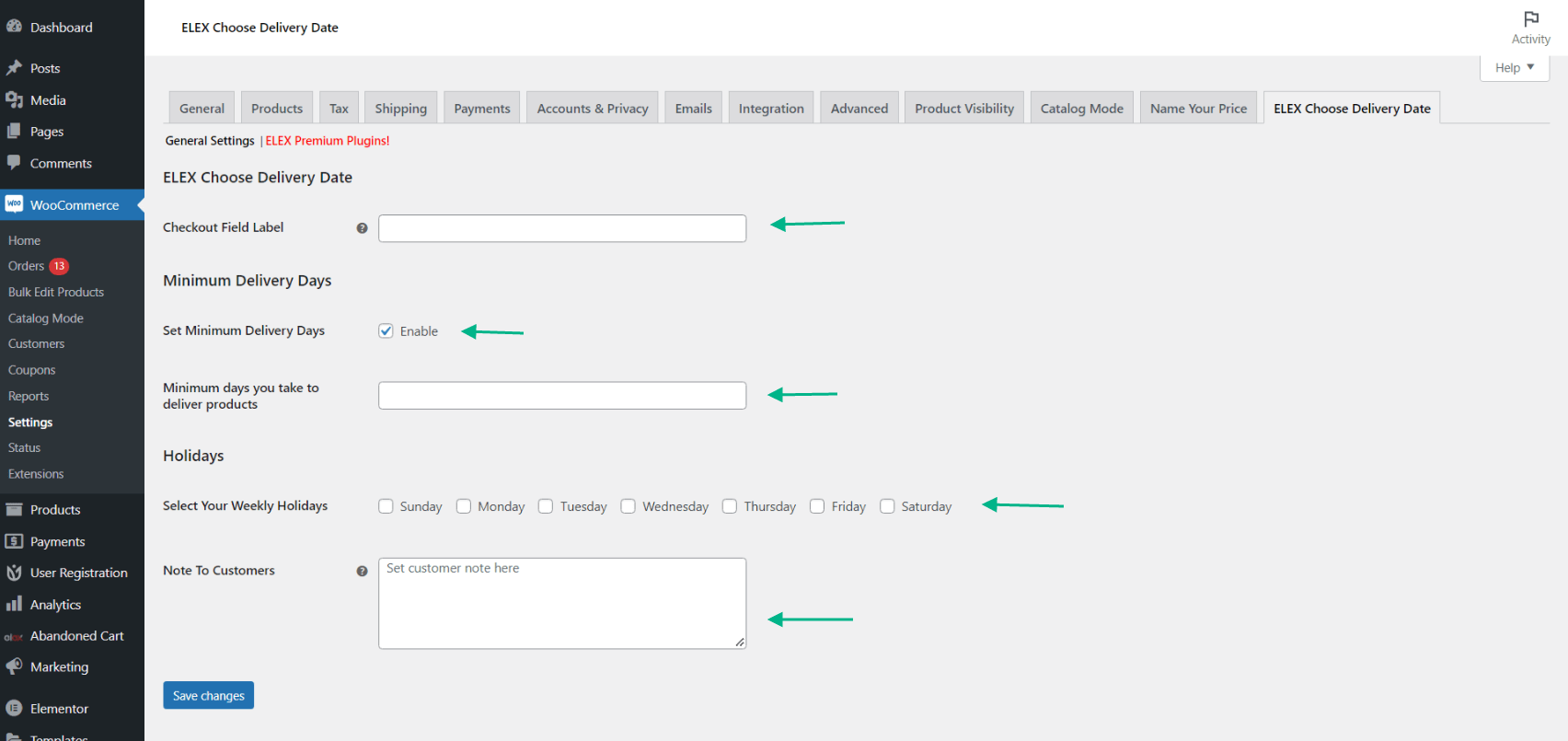Uncheck Set Minimum Delivery Days Enable
Screen dimensions: 1568x741
tap(386, 330)
